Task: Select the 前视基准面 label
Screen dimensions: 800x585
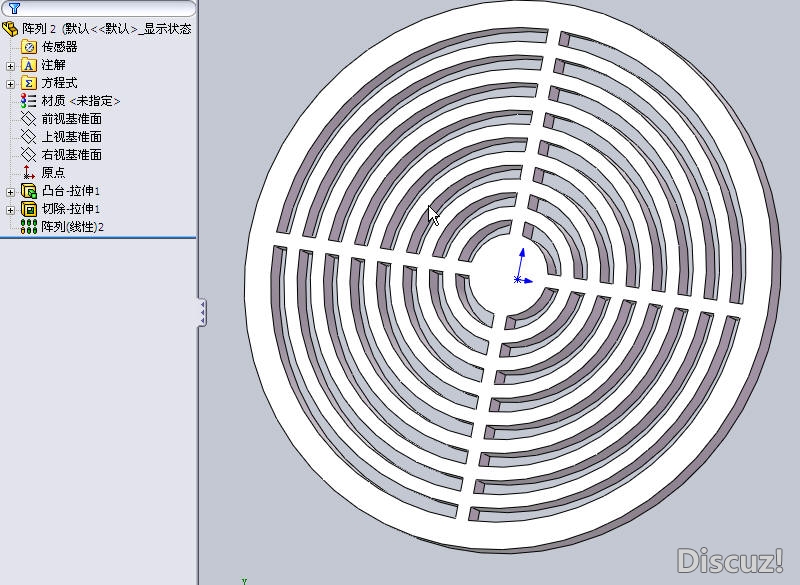Action: (71, 119)
